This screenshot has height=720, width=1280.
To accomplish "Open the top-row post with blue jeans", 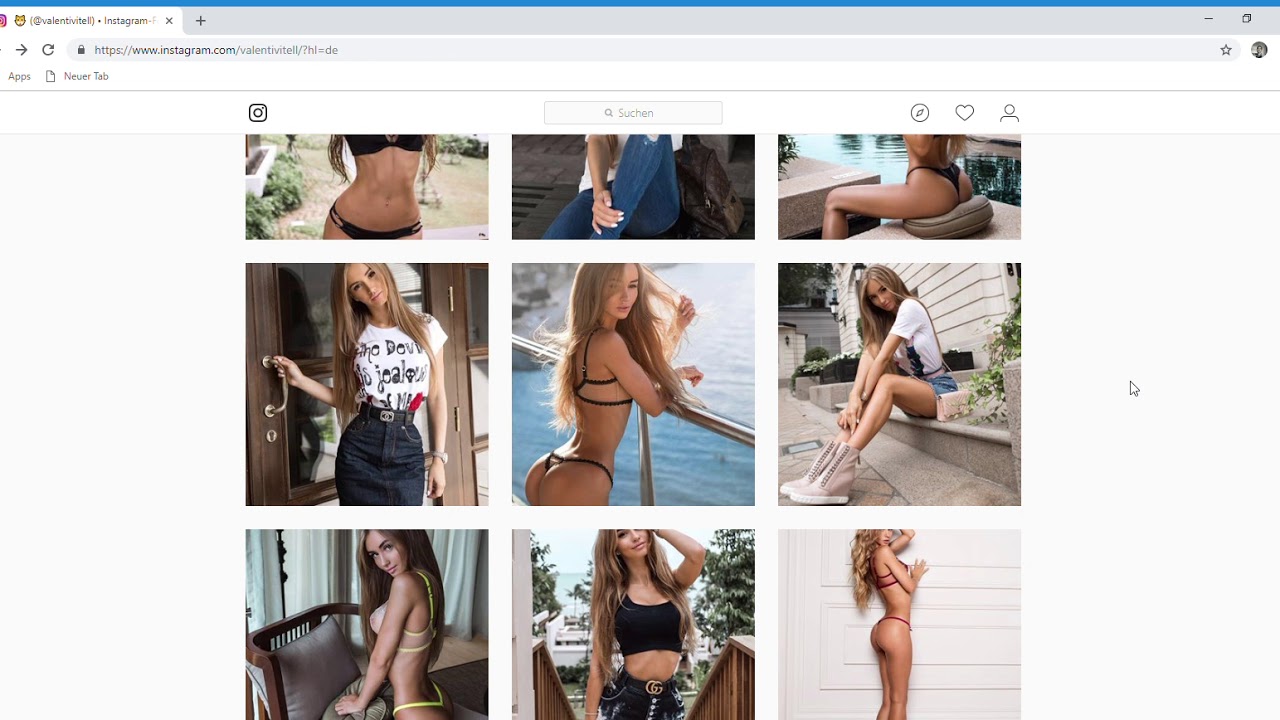I will (633, 187).
